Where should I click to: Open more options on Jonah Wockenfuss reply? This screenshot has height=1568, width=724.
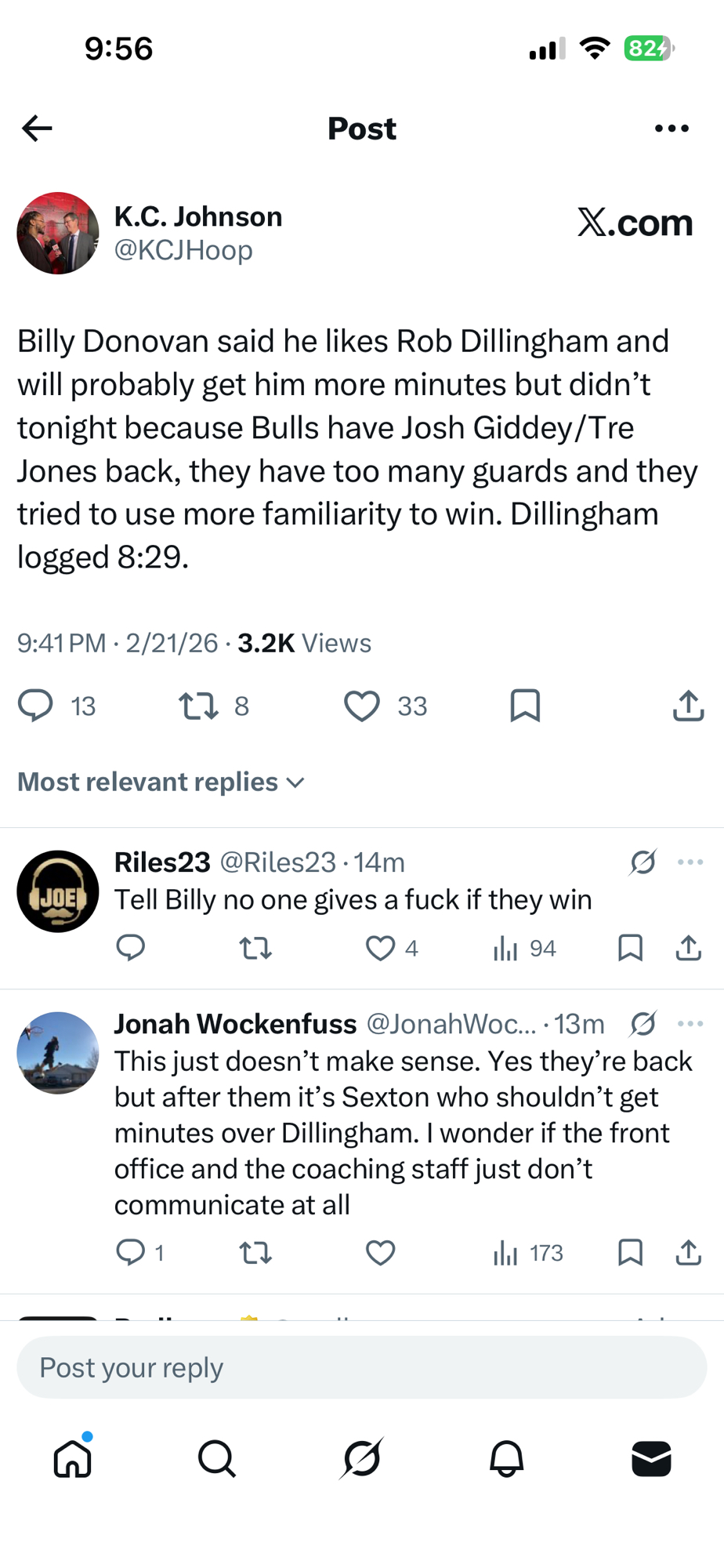(x=690, y=1024)
